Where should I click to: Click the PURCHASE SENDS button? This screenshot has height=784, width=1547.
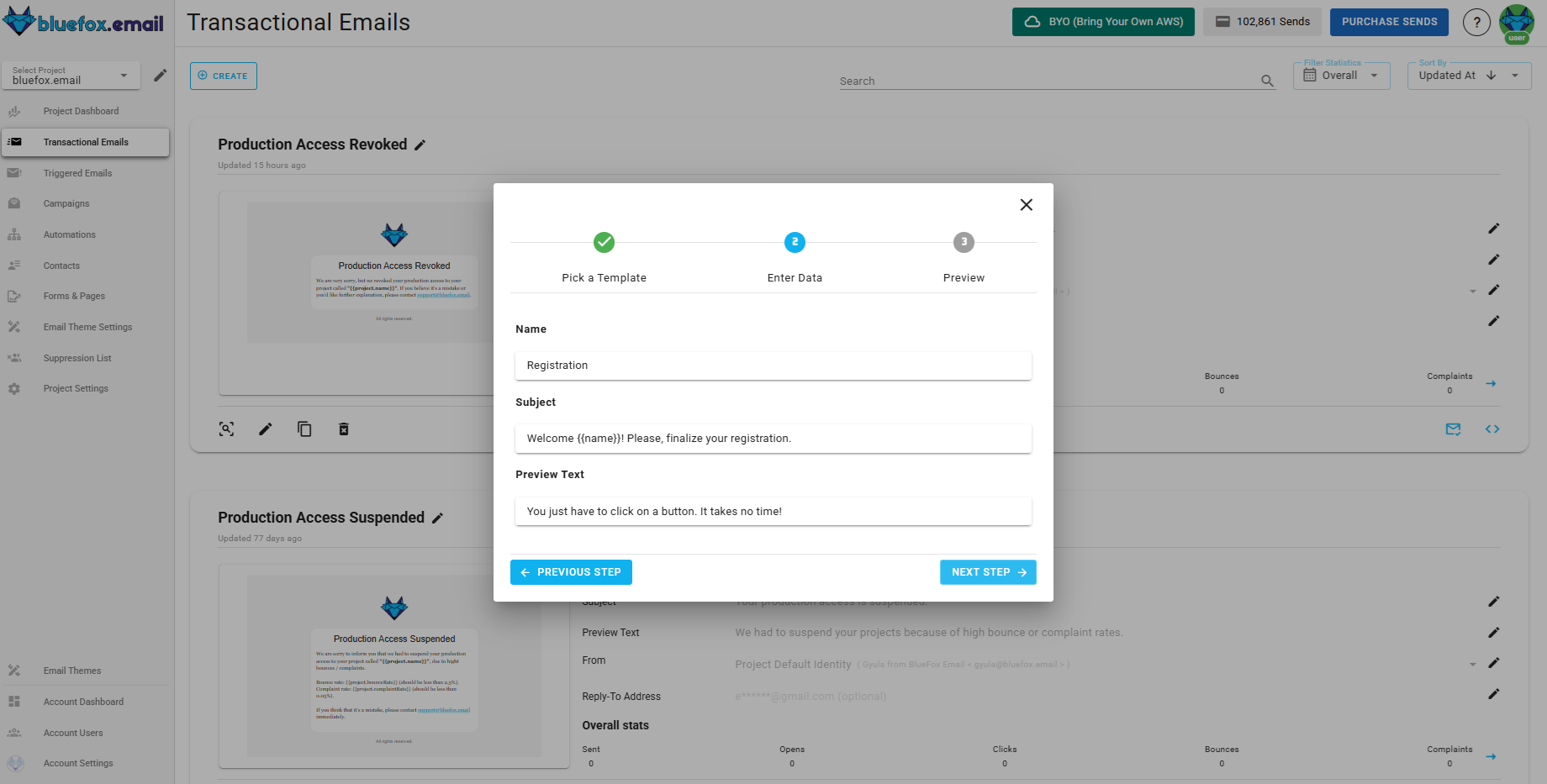1389,21
